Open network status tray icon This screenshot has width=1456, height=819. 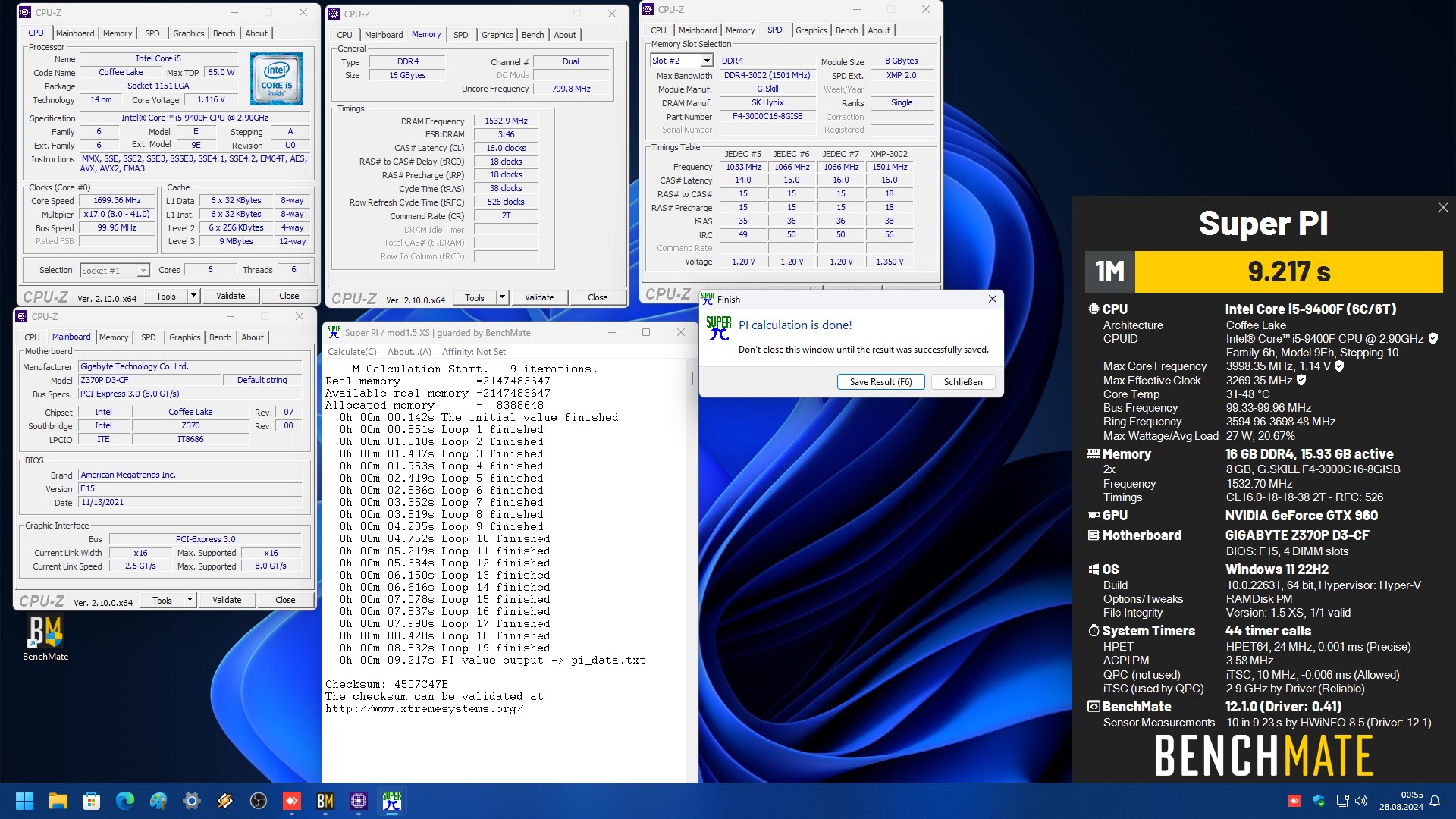click(x=1342, y=801)
